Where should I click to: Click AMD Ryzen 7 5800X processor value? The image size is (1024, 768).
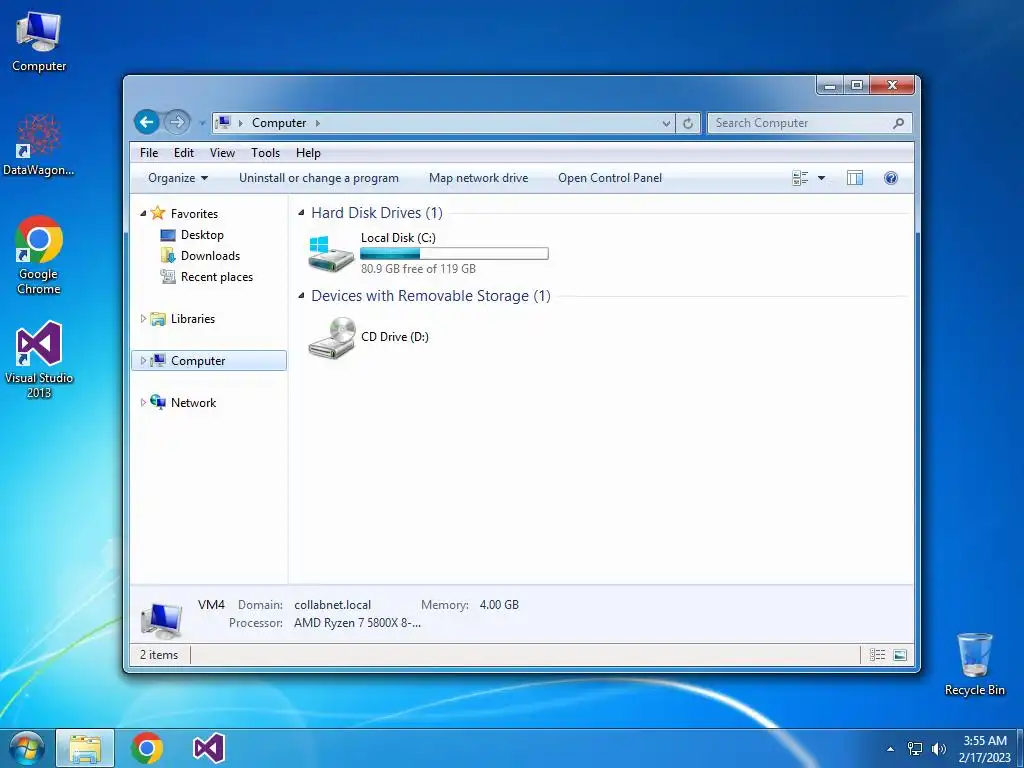[357, 622]
